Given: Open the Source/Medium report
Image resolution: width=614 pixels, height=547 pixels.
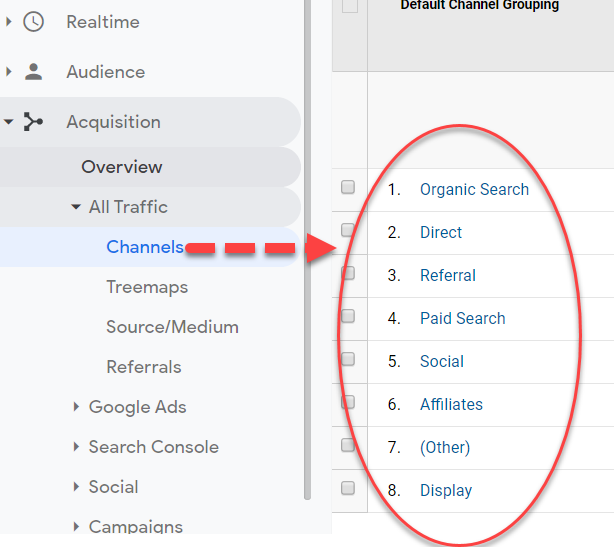Looking at the screenshot, I should pos(173,327).
